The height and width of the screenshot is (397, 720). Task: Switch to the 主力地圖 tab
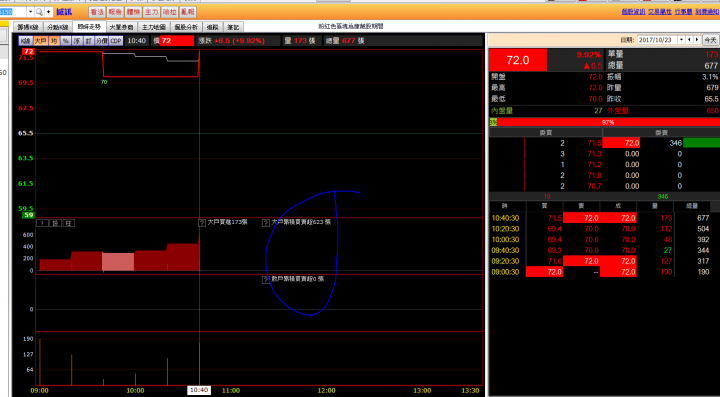click(153, 27)
